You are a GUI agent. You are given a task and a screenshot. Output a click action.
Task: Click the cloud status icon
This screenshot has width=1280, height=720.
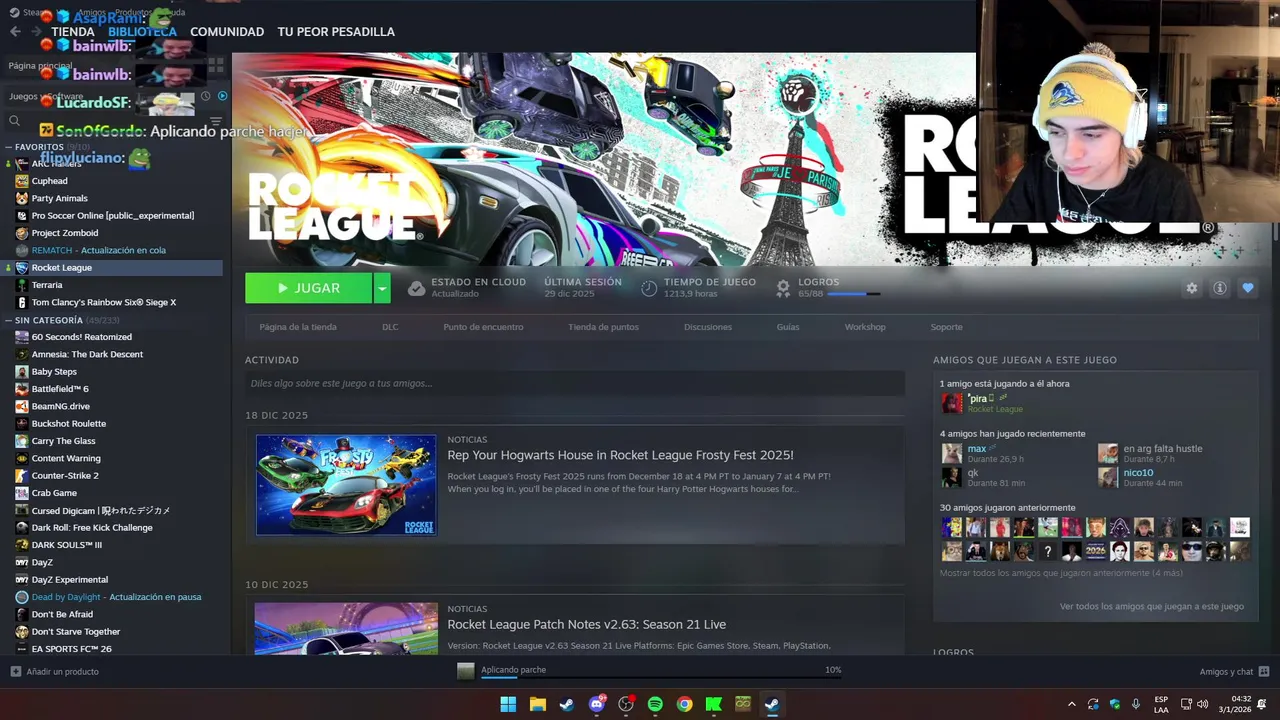[416, 288]
